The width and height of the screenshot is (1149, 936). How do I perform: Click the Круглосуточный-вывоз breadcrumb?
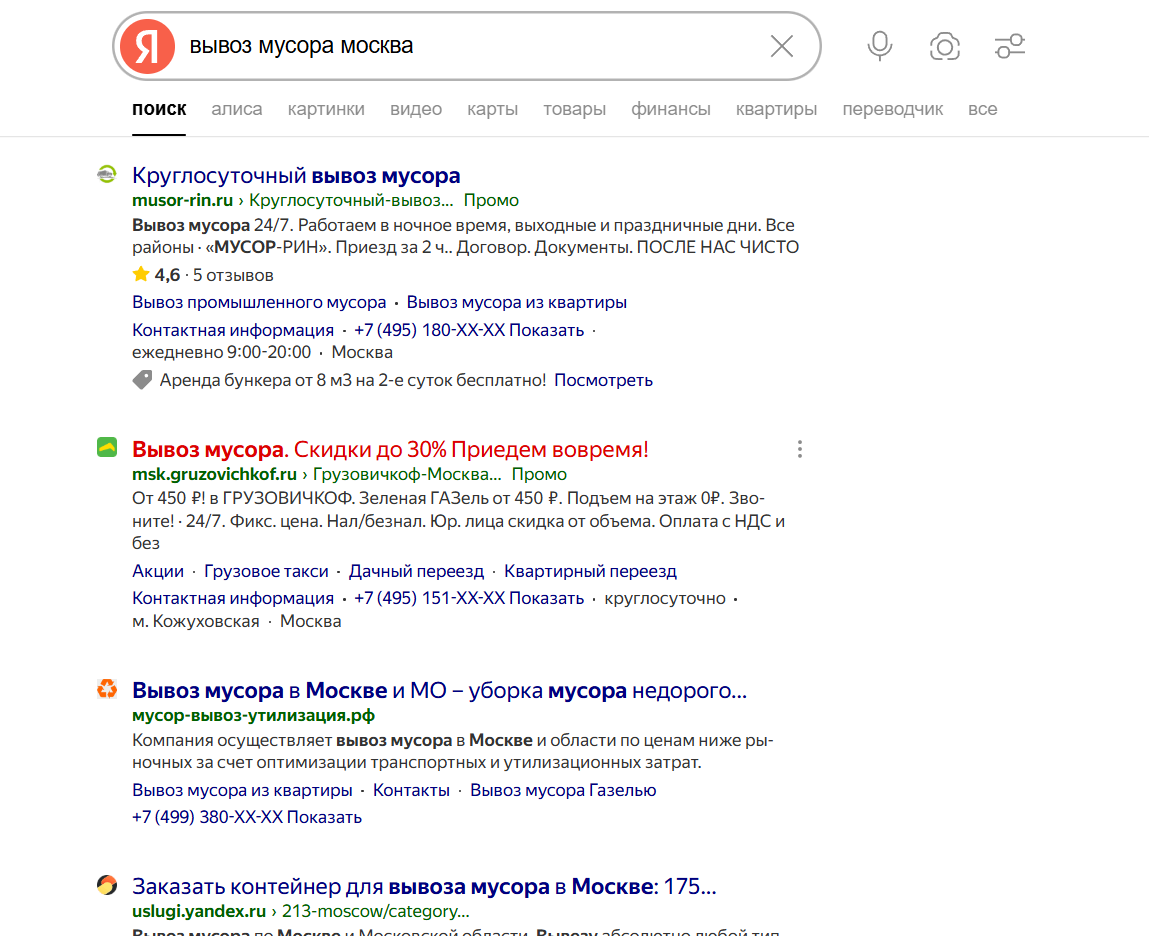(x=351, y=200)
